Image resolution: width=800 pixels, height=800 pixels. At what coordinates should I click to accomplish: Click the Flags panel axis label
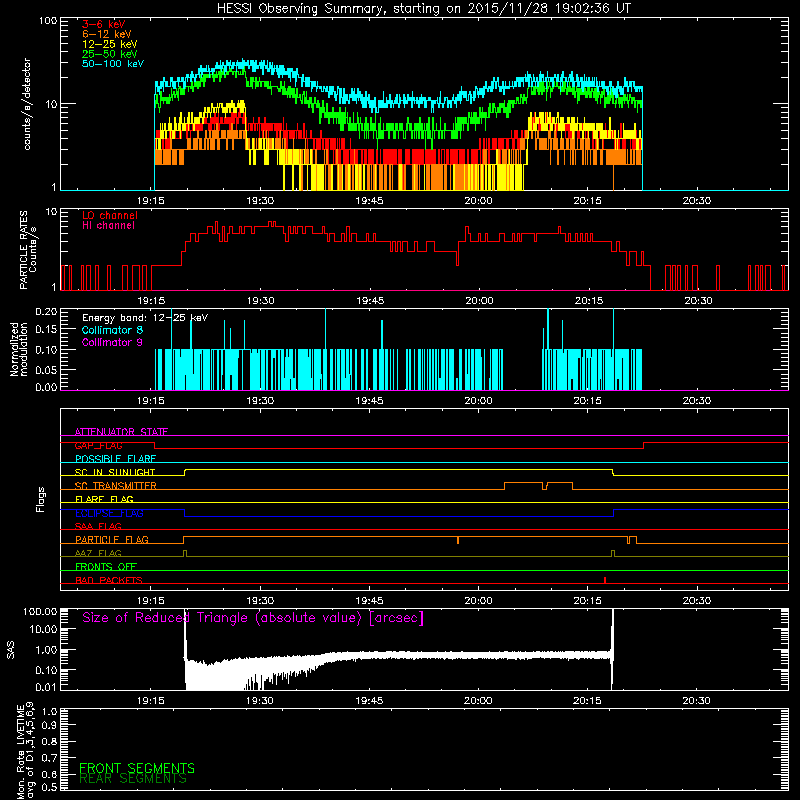pos(41,499)
